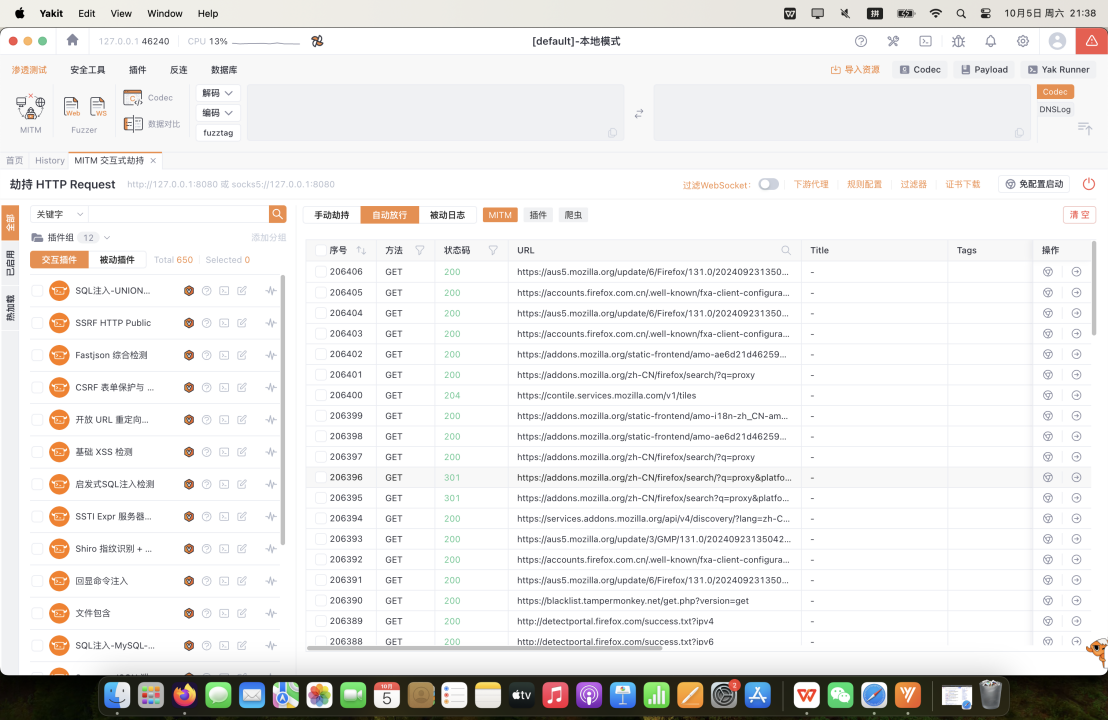Viewport: 1108px width, 720px height.
Task: Click the notification bell icon
Action: [990, 41]
